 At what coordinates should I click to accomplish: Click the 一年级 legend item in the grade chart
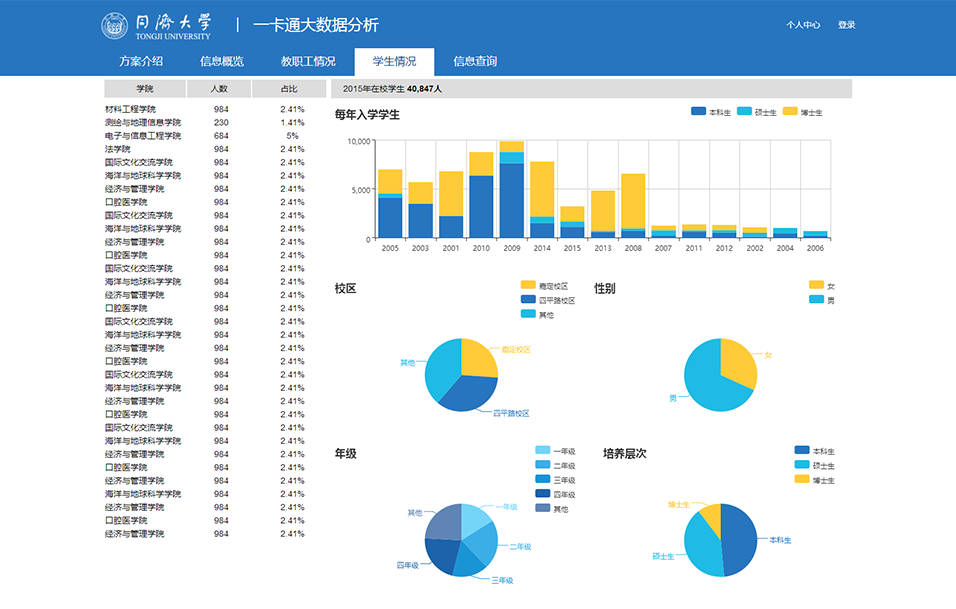[555, 451]
